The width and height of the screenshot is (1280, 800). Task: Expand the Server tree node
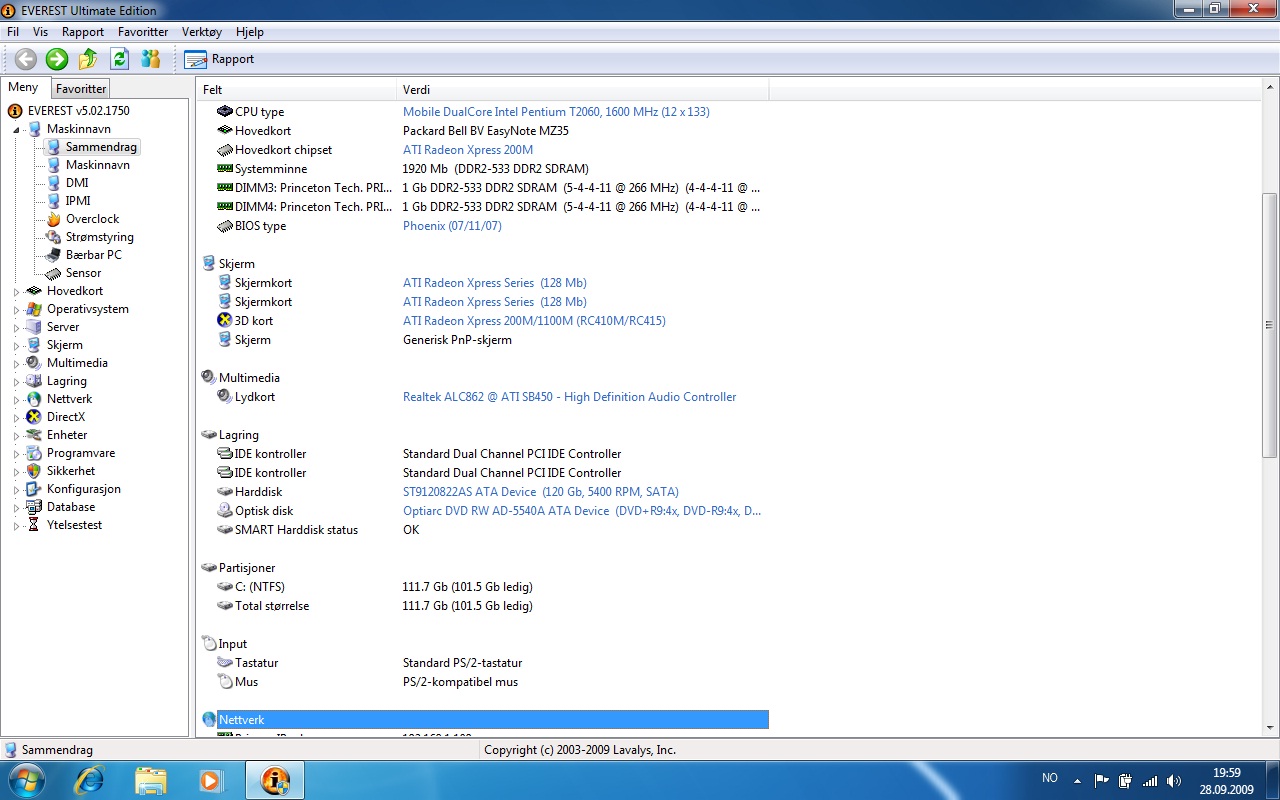click(x=16, y=328)
